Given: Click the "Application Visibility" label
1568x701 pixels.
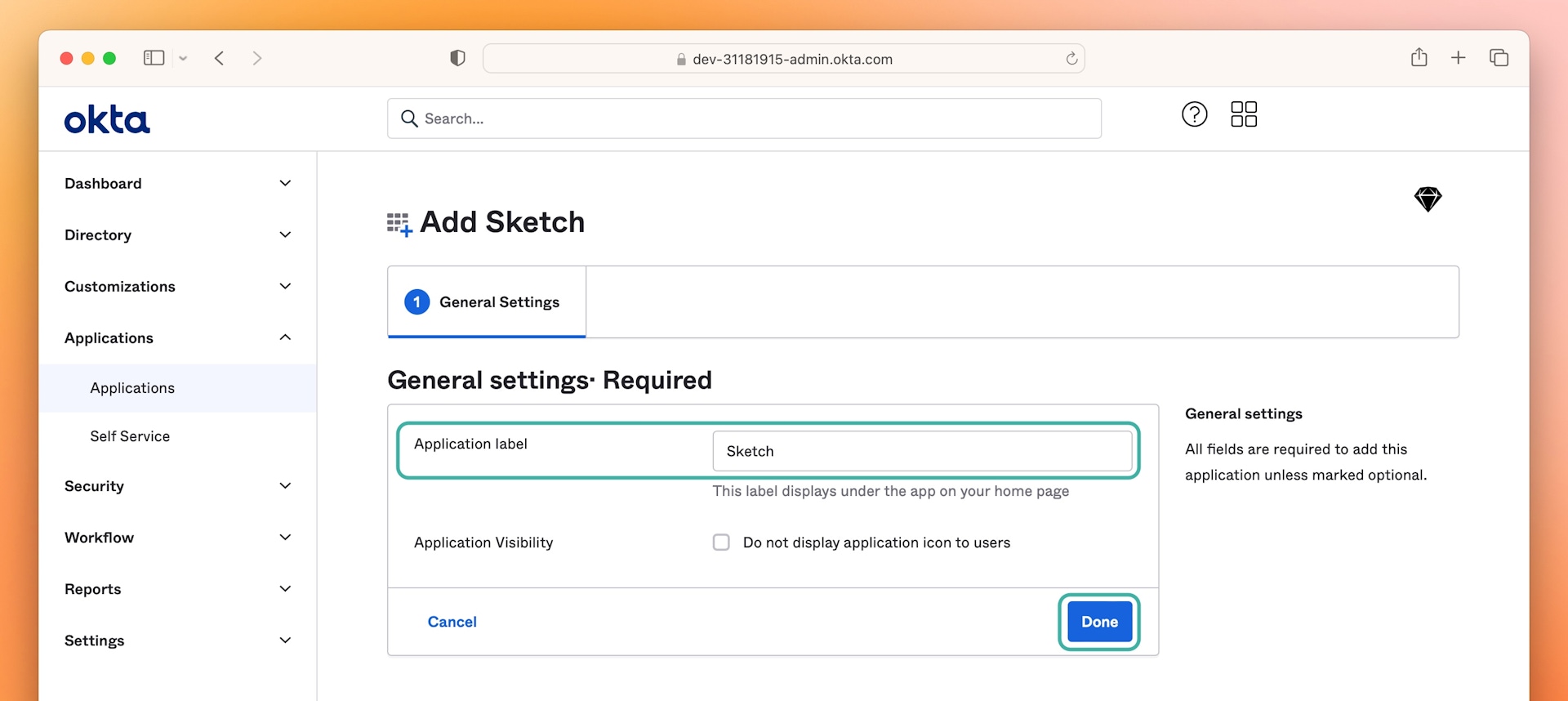Looking at the screenshot, I should pos(483,542).
